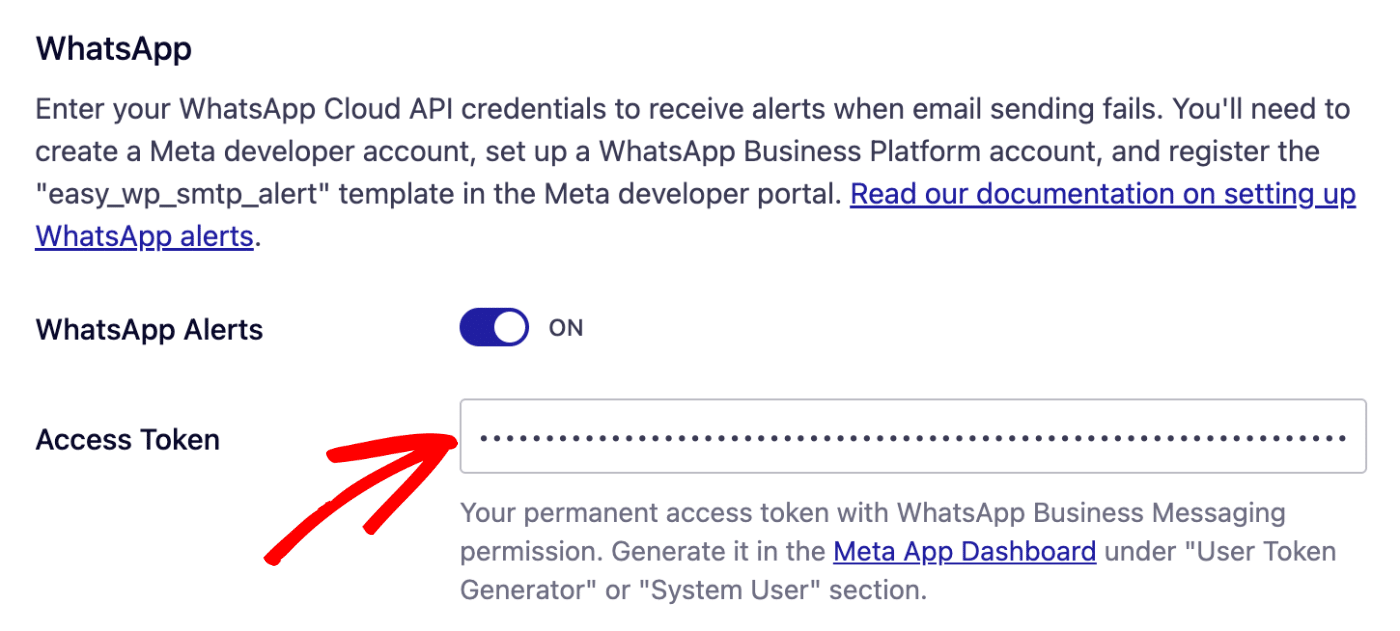Click the 'ON' label beside the toggle
This screenshot has width=1400, height=631.
[x=566, y=326]
